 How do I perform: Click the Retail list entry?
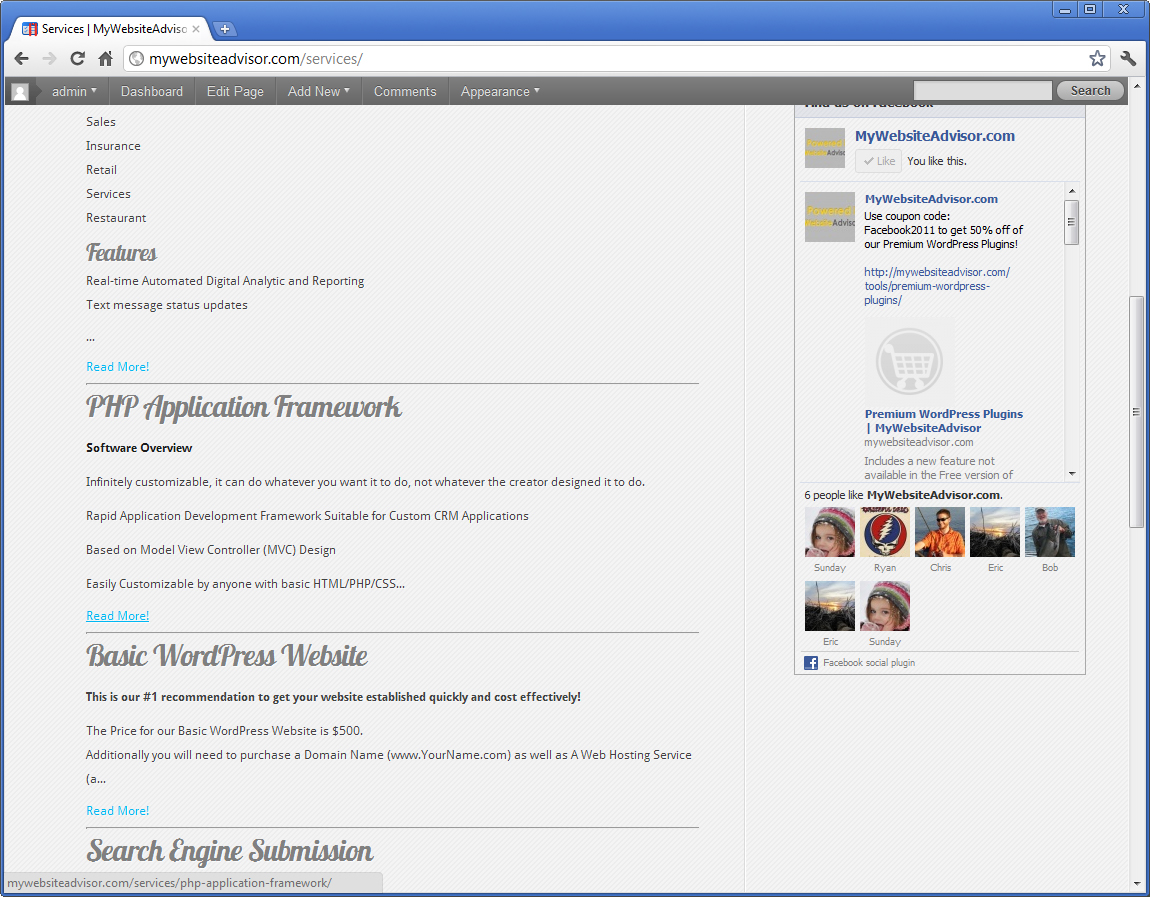point(101,170)
